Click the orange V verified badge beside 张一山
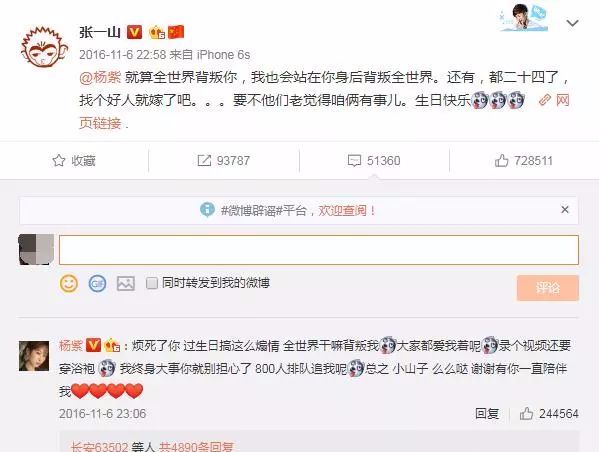The height and width of the screenshot is (452, 599). [134, 32]
